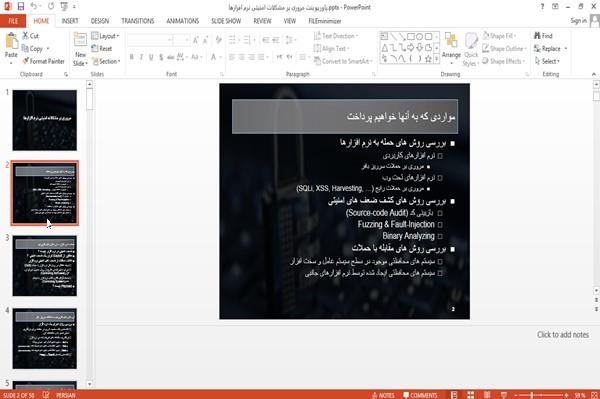Expand Shape Fill options
The height and width of the screenshot is (399, 600).
click(499, 36)
